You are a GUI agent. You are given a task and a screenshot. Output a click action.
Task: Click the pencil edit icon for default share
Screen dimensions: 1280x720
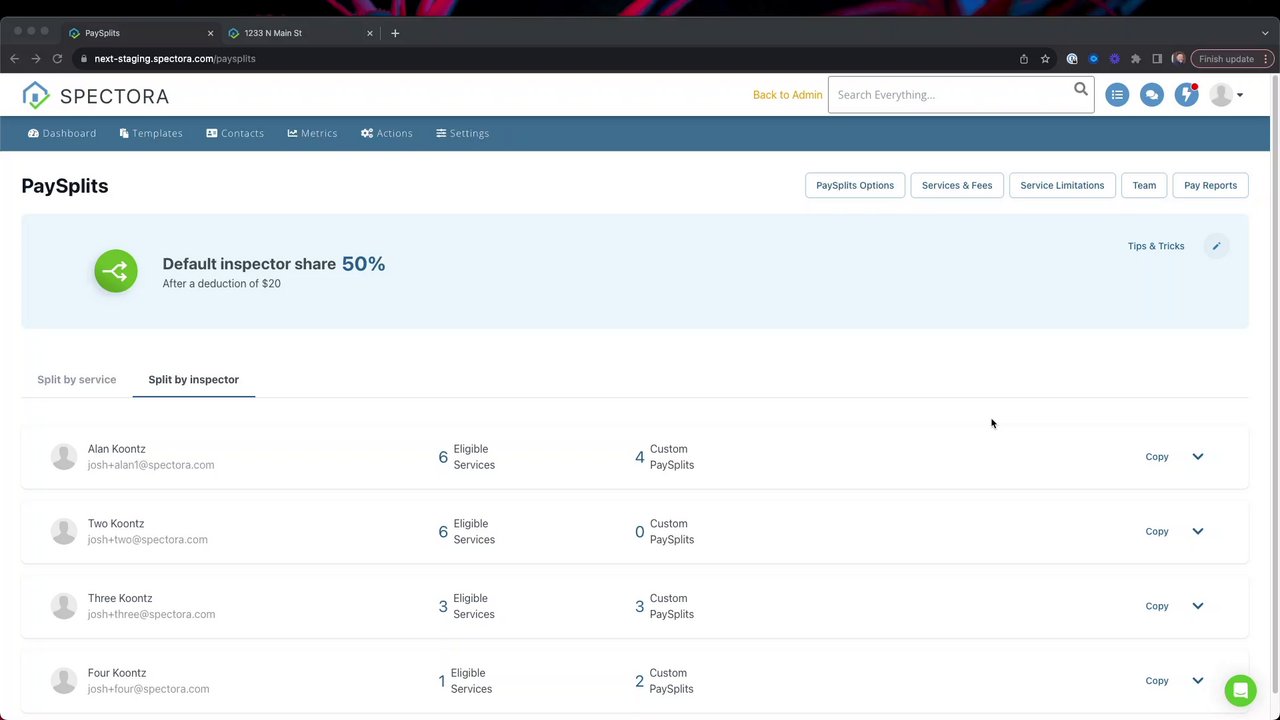click(x=1216, y=246)
